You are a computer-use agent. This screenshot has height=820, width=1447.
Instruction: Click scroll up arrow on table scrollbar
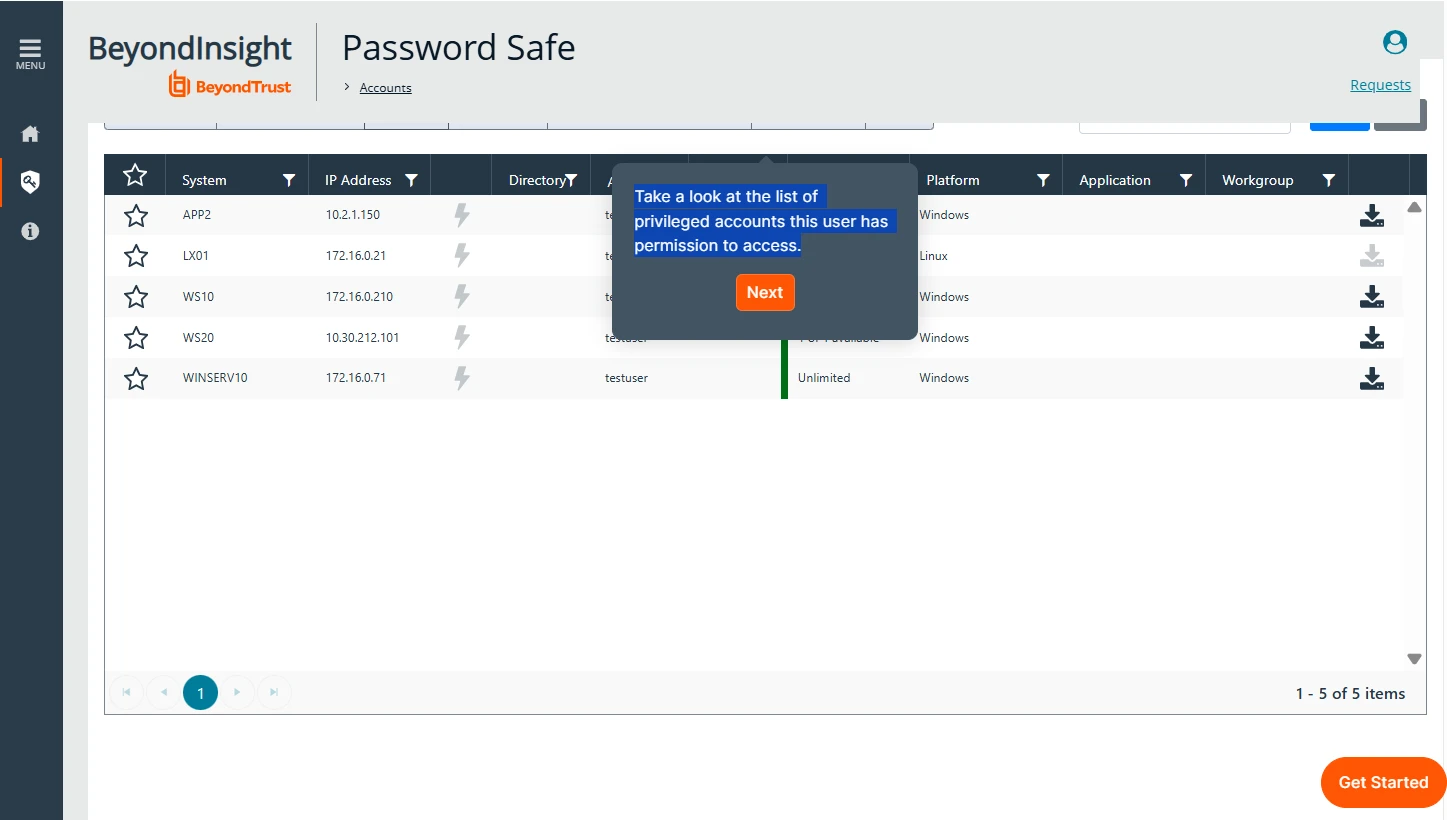(x=1414, y=208)
